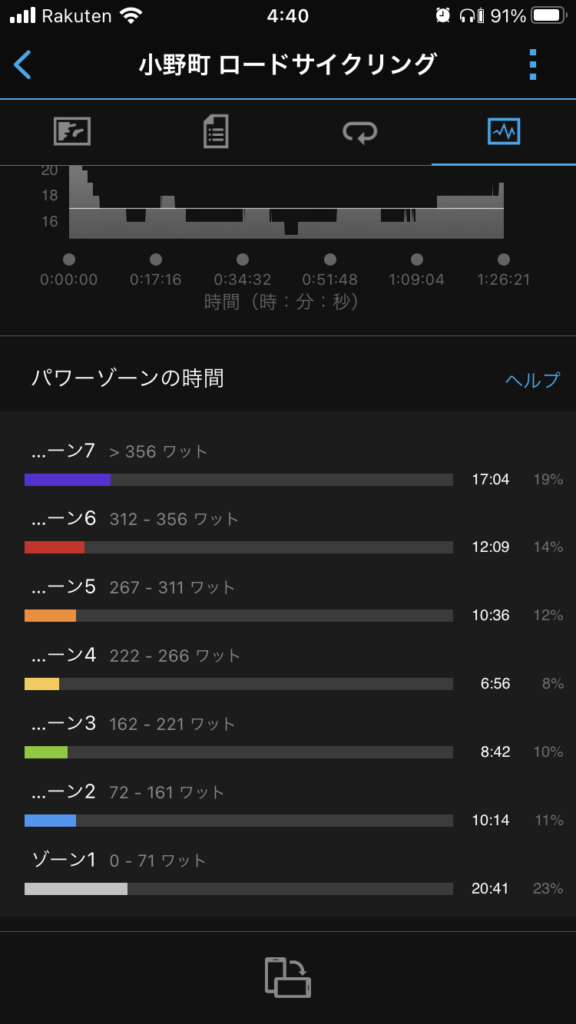Select the laps loop tab icon
This screenshot has width=576, height=1024.
tap(360, 132)
